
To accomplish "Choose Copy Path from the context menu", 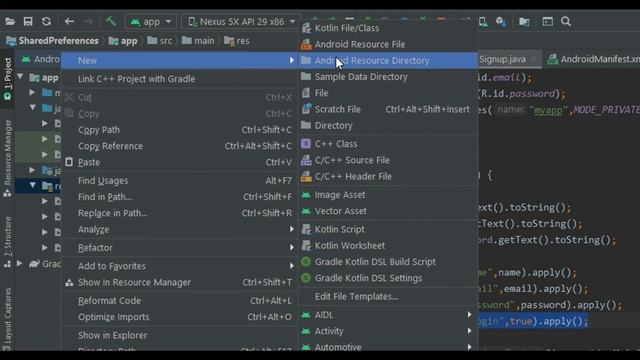I will 180,130.
